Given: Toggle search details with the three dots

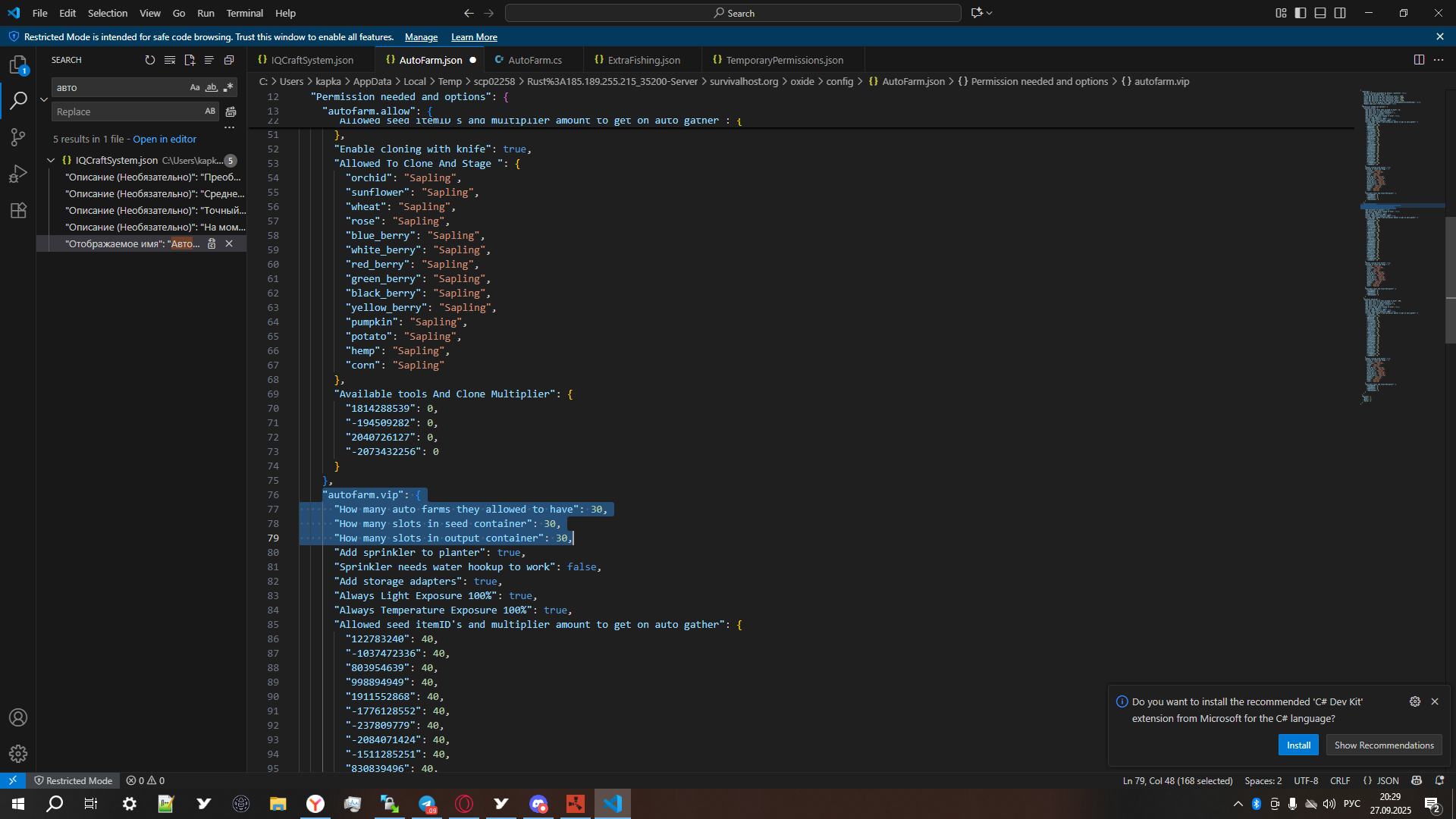Looking at the screenshot, I should [x=230, y=127].
